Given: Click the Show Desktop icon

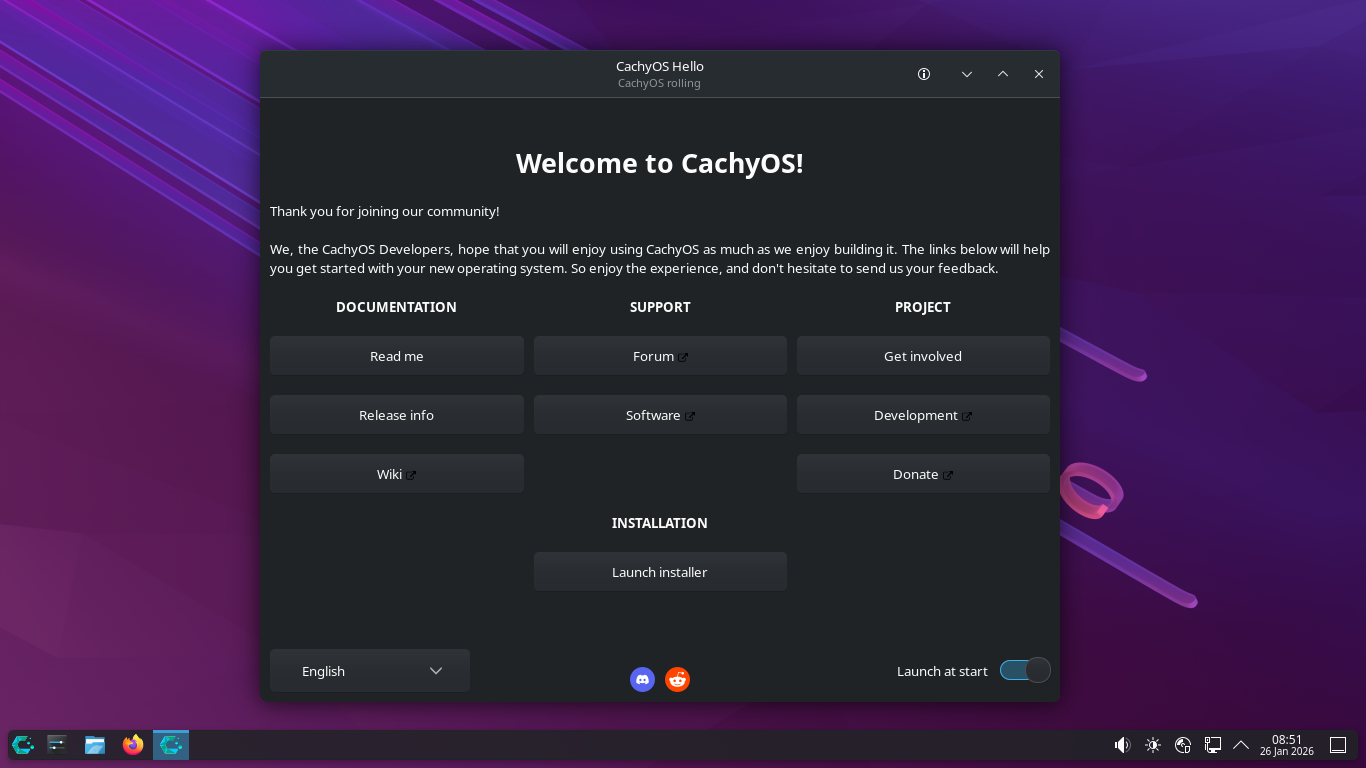Looking at the screenshot, I should pos(1338,745).
